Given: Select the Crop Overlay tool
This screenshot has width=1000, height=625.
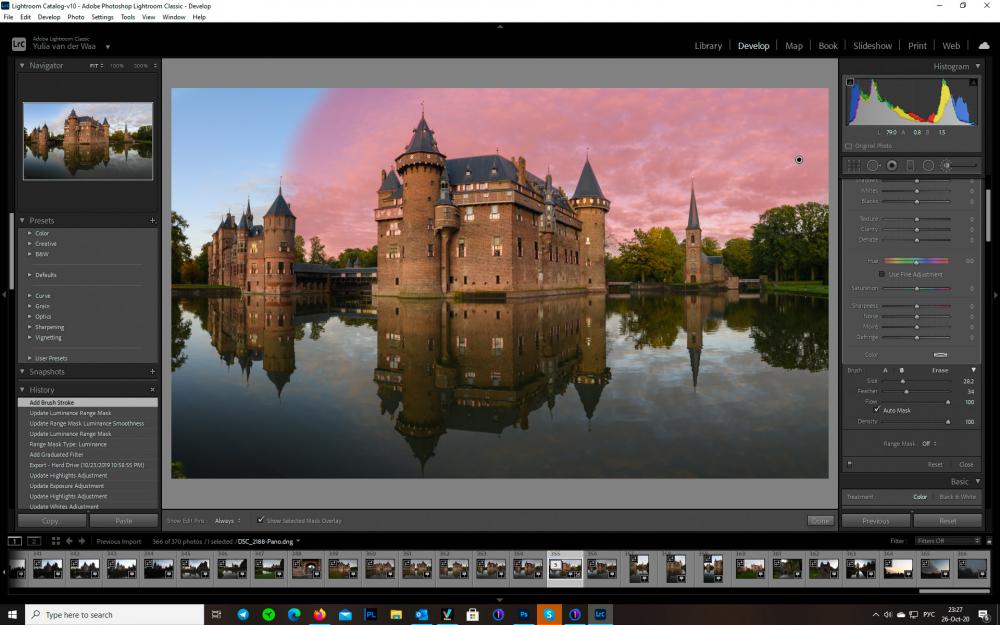Looking at the screenshot, I should pyautogui.click(x=853, y=166).
